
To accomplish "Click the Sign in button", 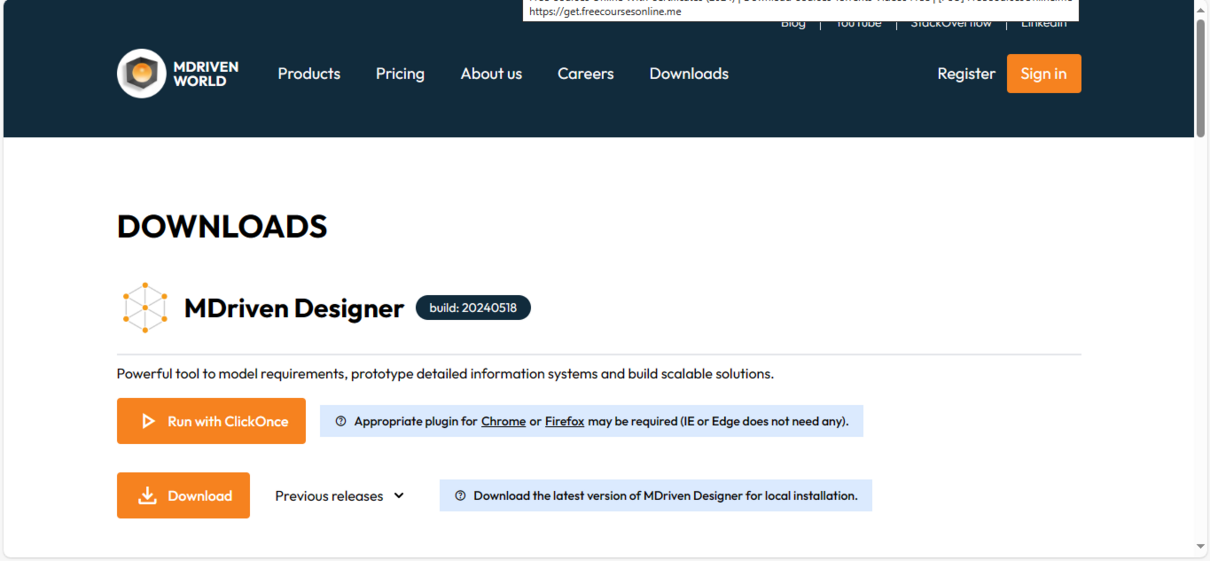I will pyautogui.click(x=1044, y=73).
